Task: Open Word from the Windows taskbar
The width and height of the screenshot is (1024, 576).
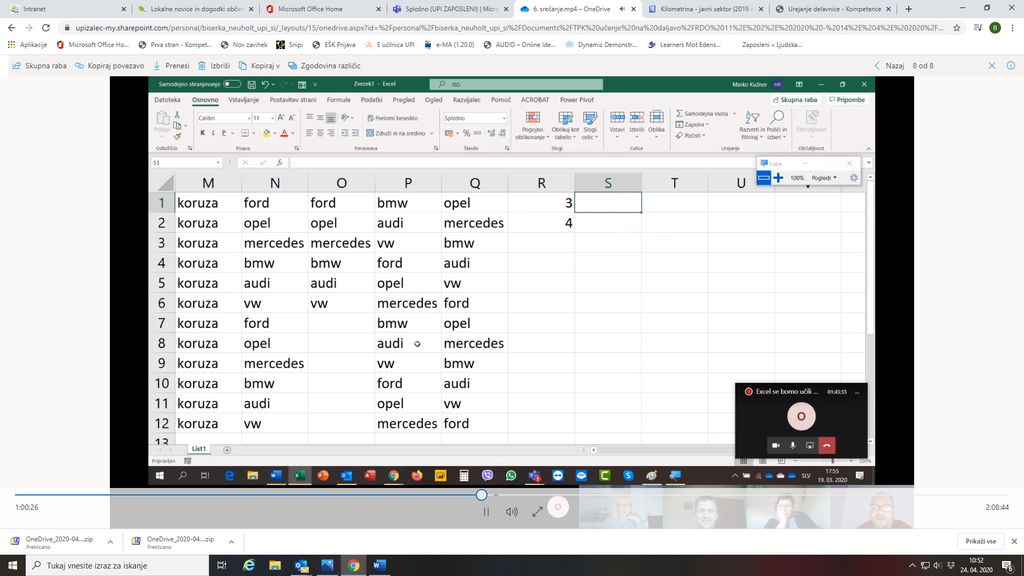Action: pyautogui.click(x=379, y=565)
